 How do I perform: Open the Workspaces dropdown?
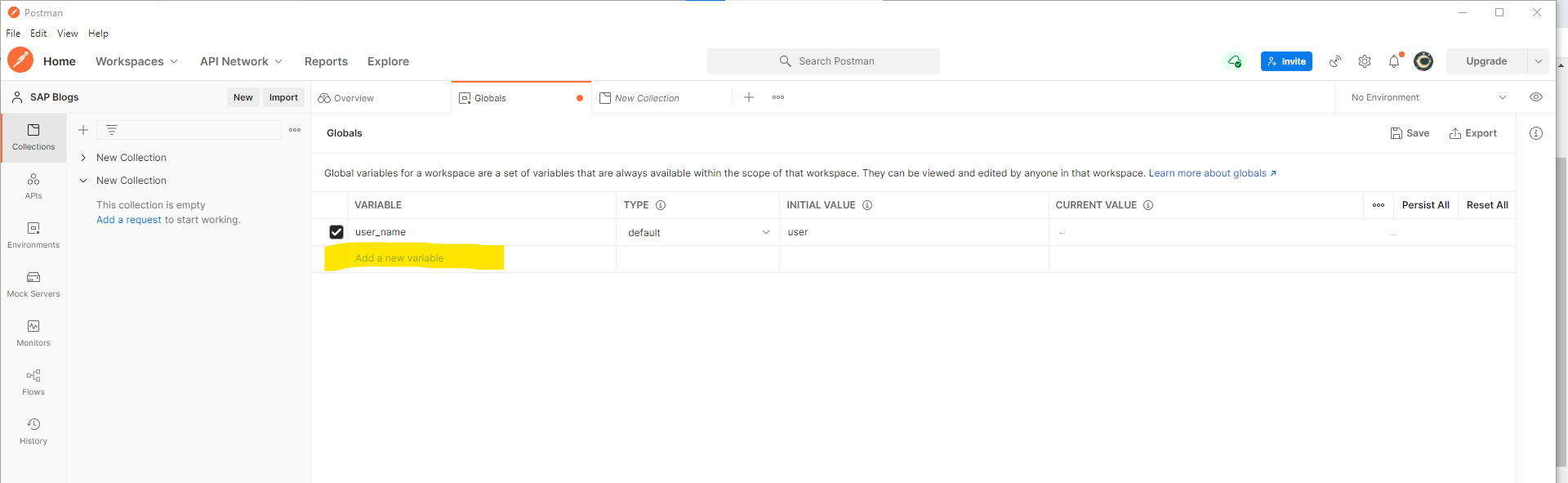(136, 61)
